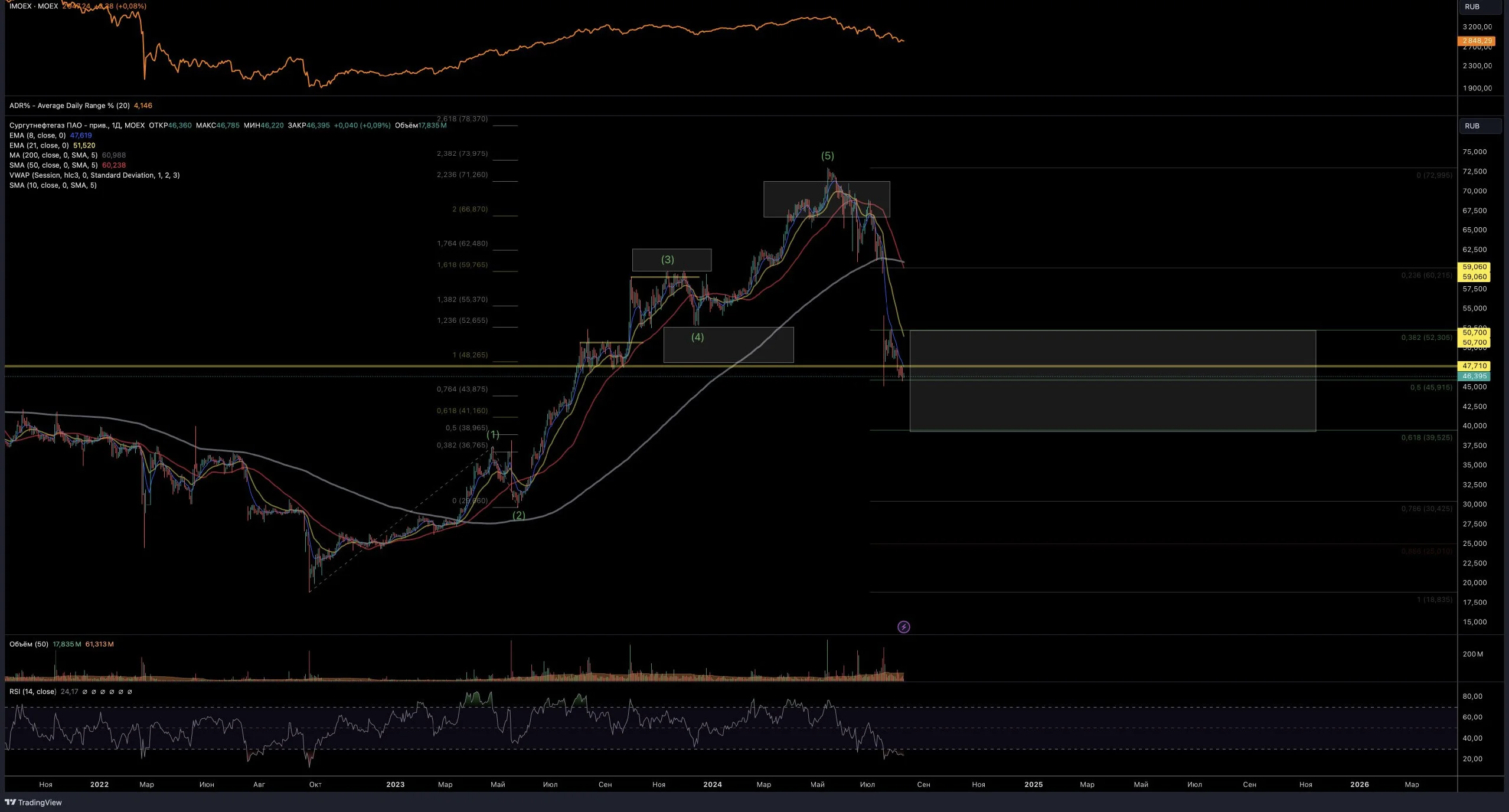Click the yellow 47,710 price line label
Screen dimensions: 1509x812
coord(1474,366)
